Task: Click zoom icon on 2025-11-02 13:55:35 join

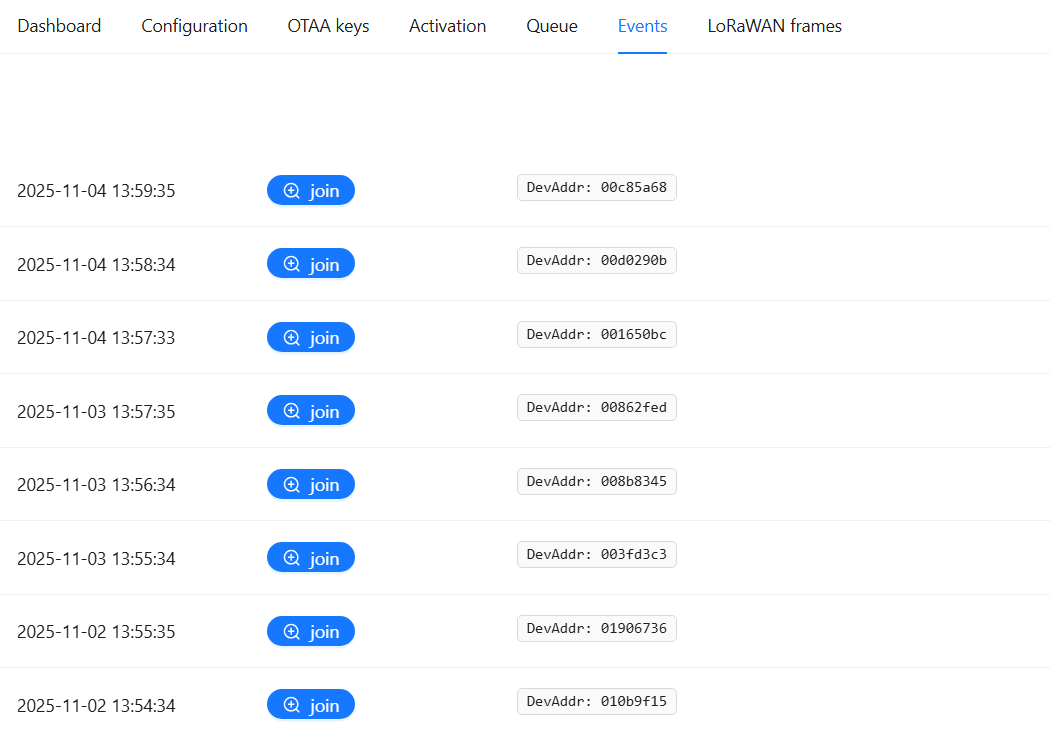Action: [x=292, y=632]
